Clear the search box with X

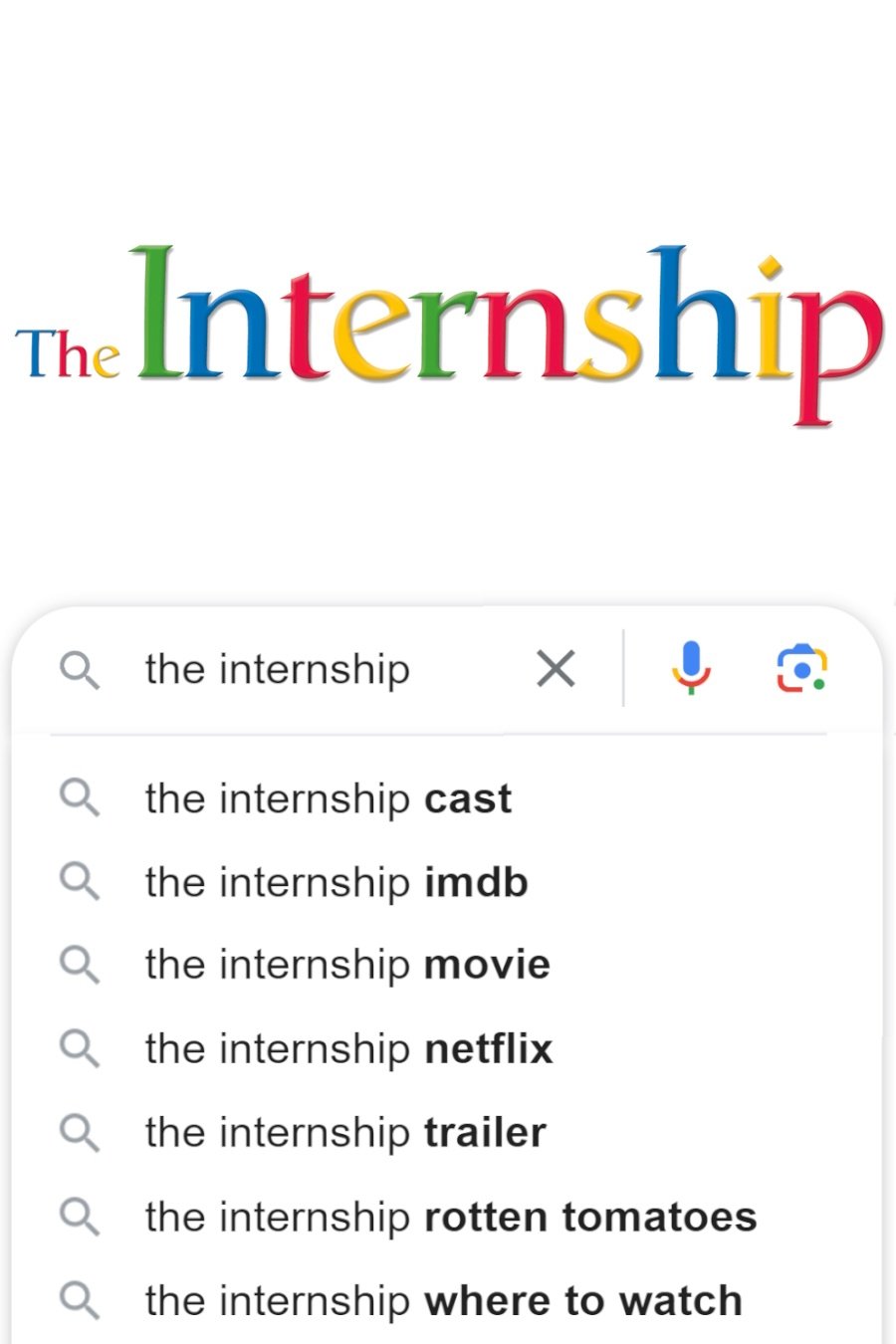[556, 668]
